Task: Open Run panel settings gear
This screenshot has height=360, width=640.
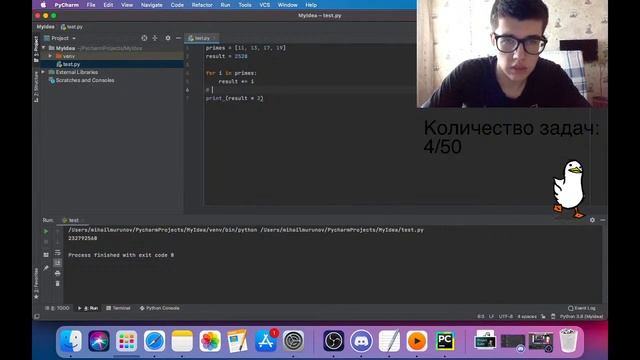Action: (592, 220)
